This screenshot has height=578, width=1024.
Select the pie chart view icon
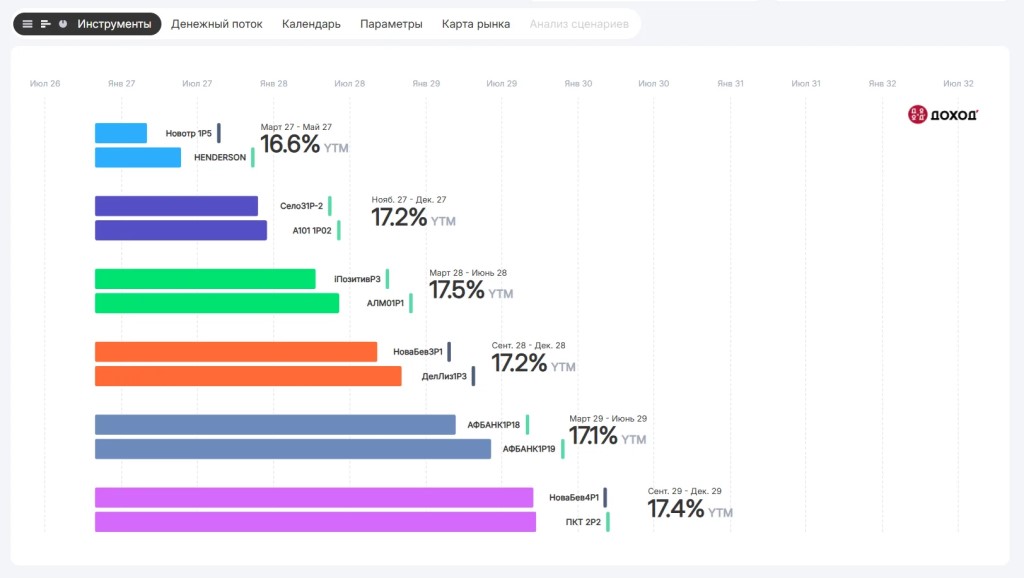63,24
